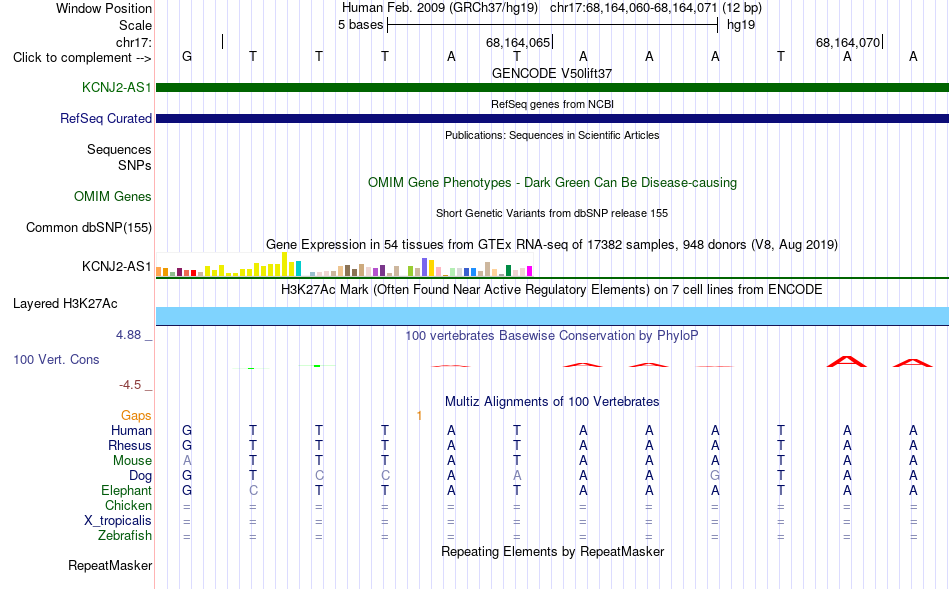950x589 pixels.
Task: Click the 68,164,070 ruler coordinate
Action: [x=848, y=42]
